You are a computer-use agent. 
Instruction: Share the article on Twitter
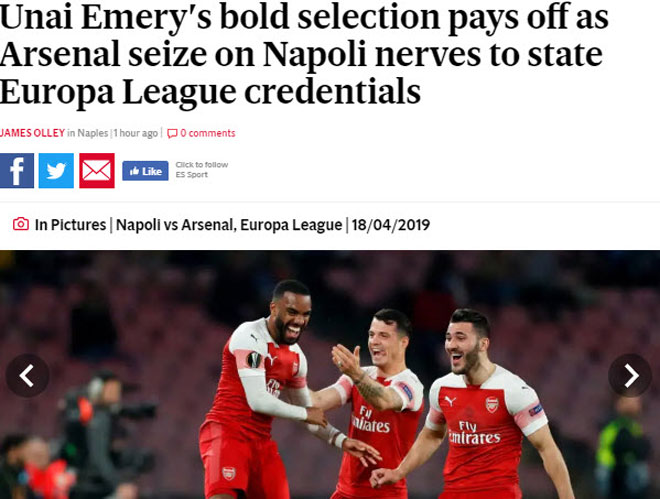click(57, 171)
